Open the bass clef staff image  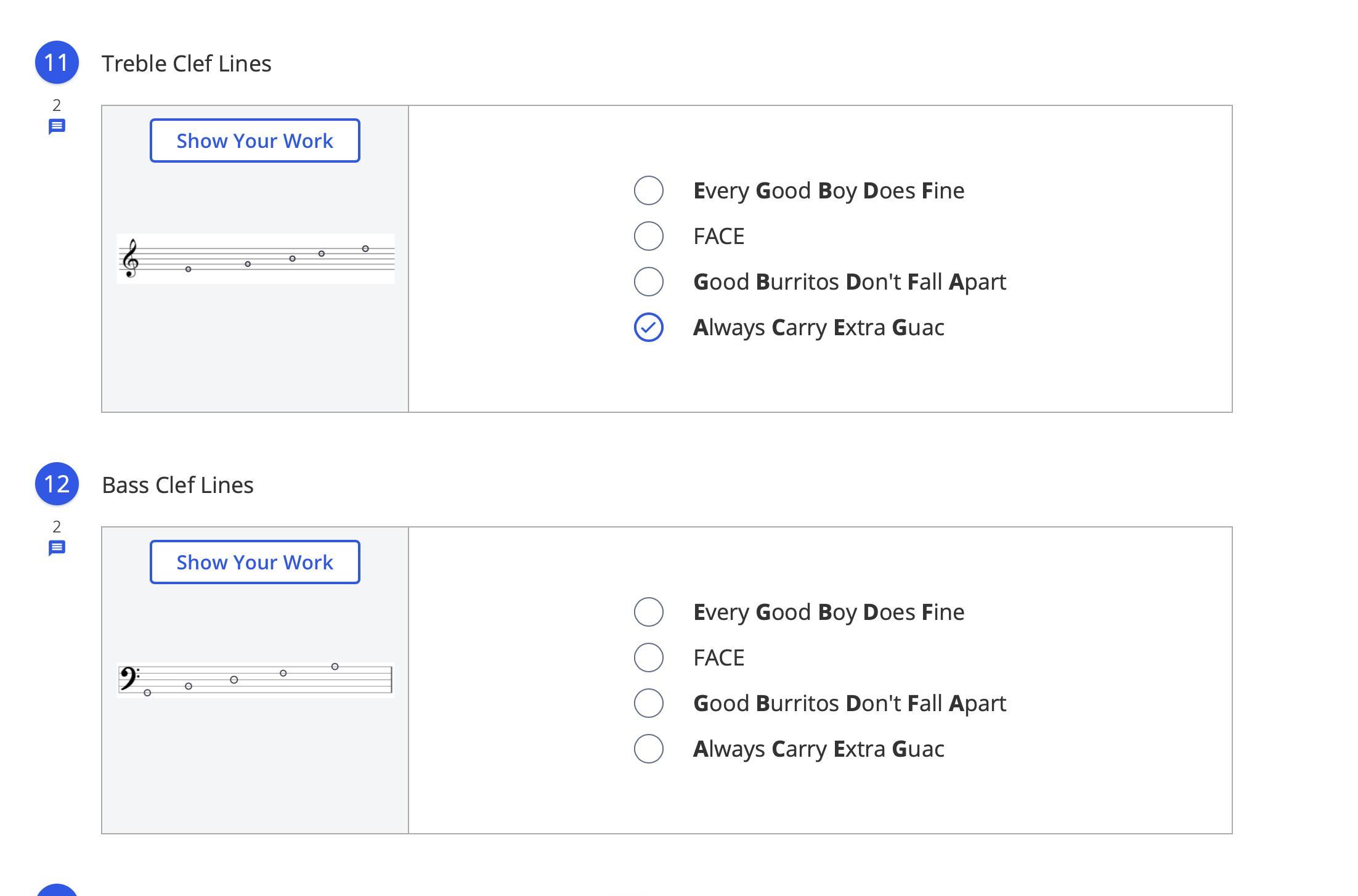pos(256,680)
